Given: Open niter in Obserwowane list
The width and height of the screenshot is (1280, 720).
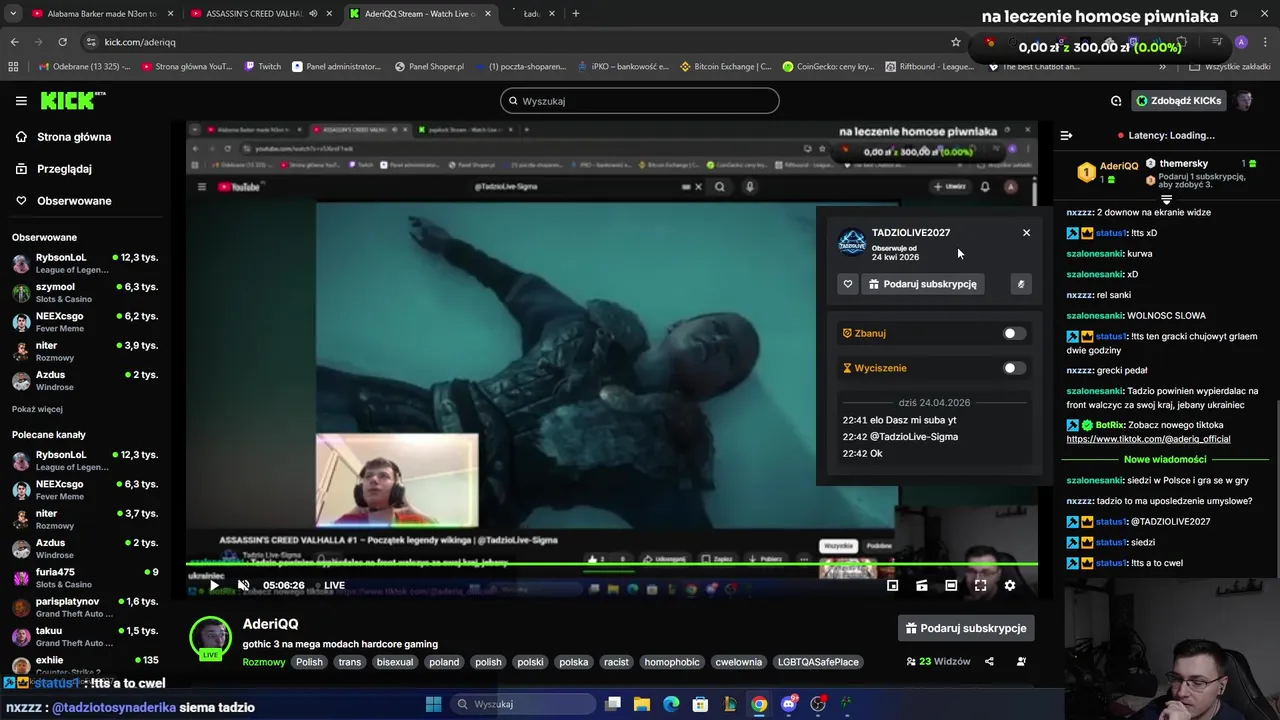Looking at the screenshot, I should point(85,351).
